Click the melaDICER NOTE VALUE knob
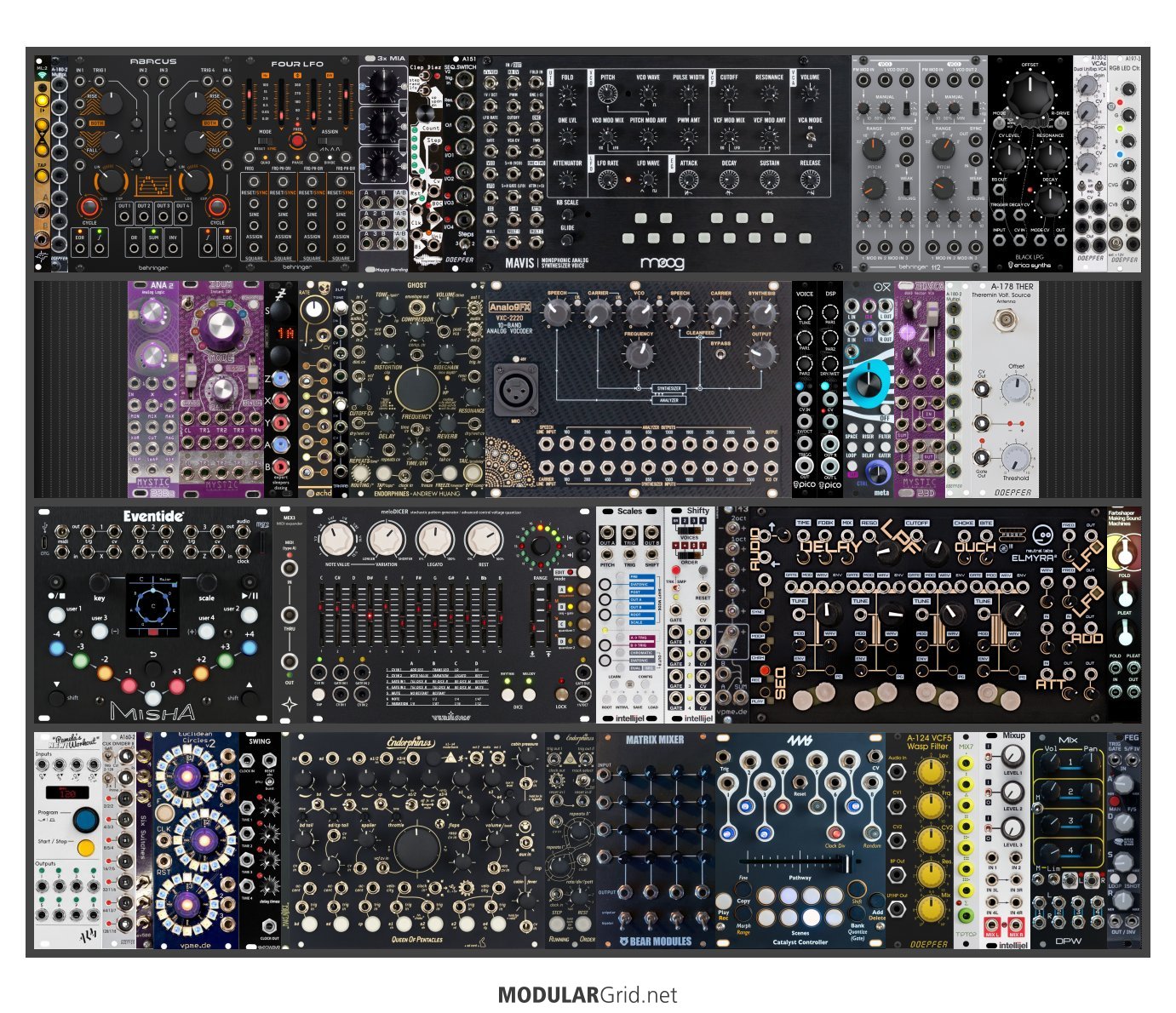1176x1013 pixels. pos(338,540)
